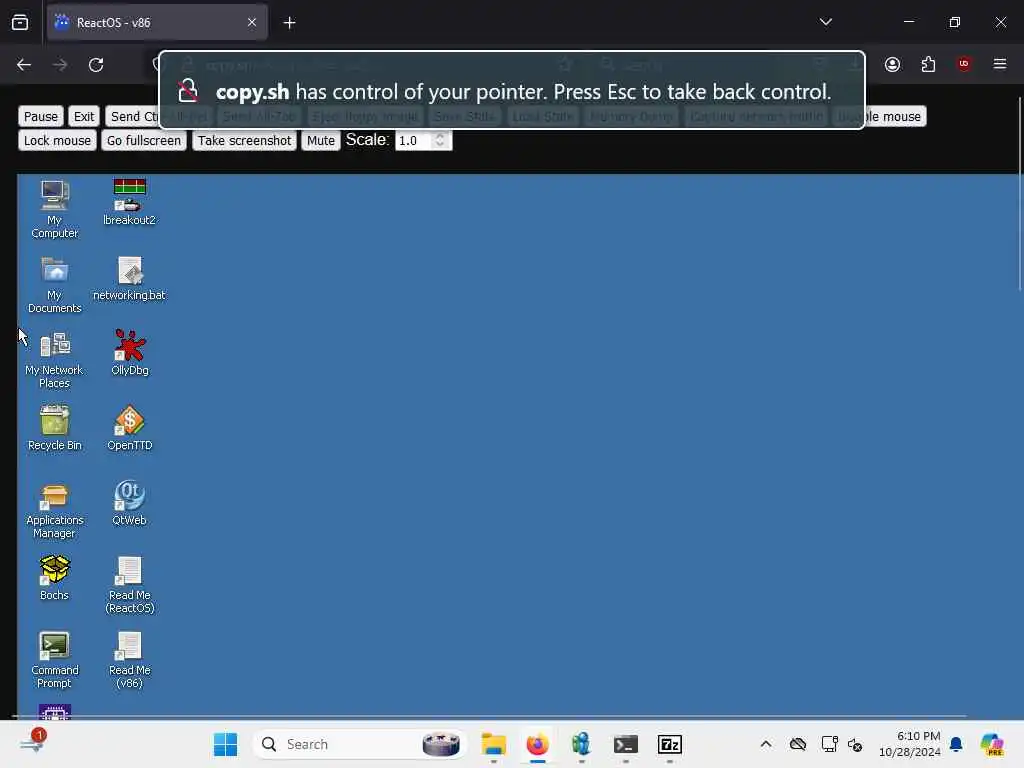Show hidden system tray icons

[x=766, y=744]
